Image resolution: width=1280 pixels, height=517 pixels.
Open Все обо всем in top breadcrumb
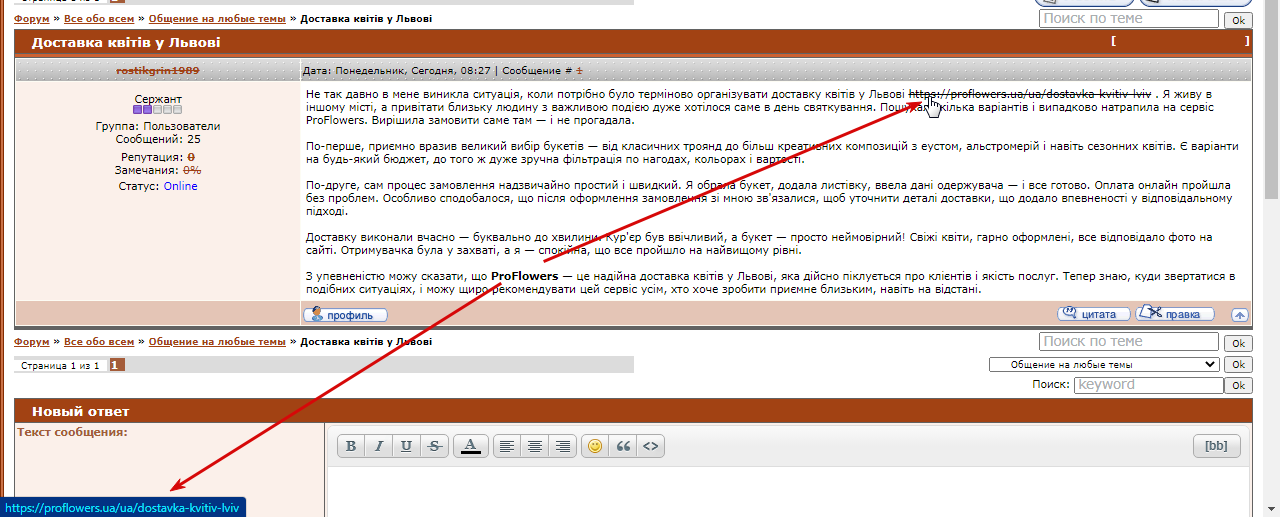point(99,19)
